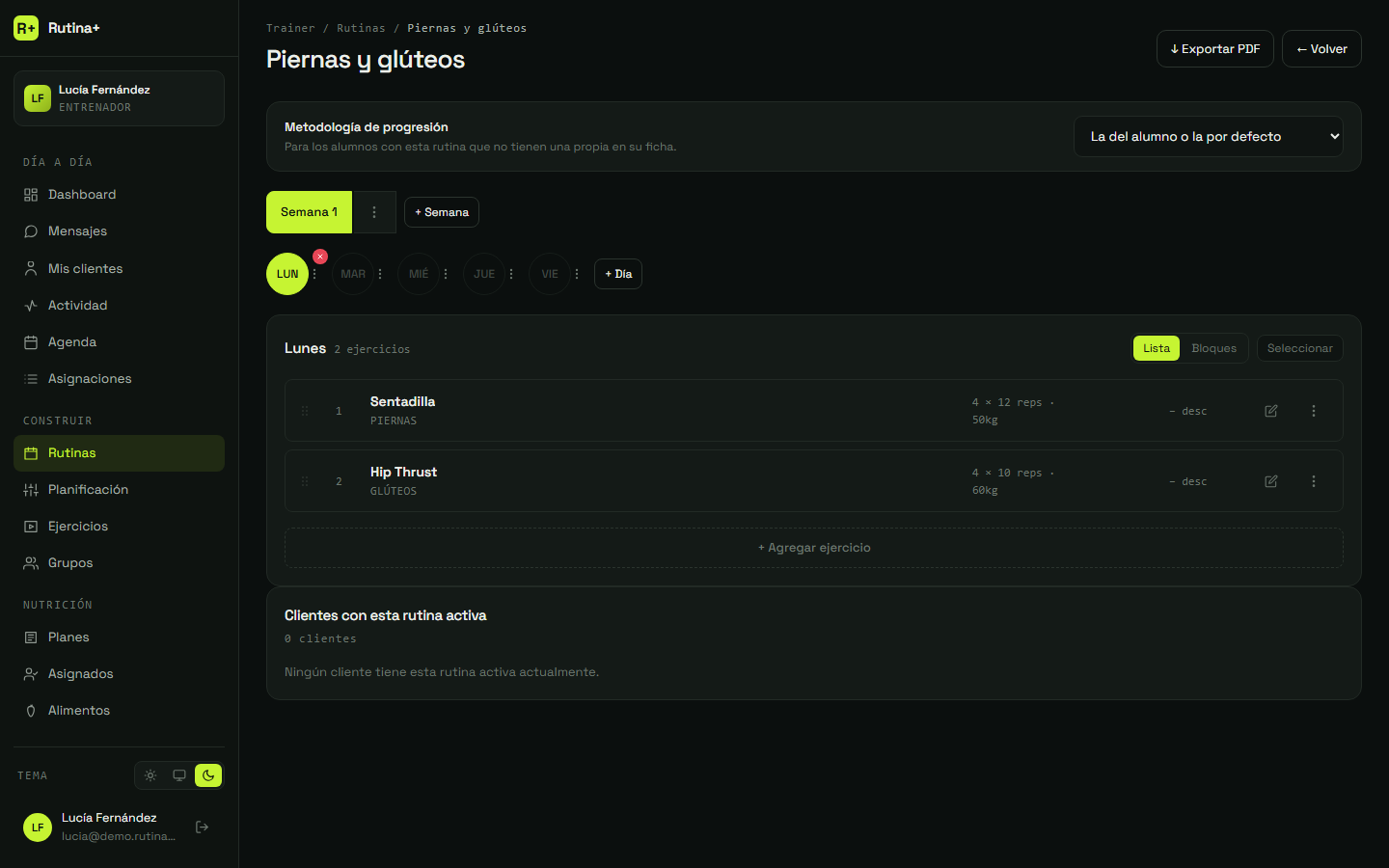This screenshot has width=1389, height=868.
Task: Click the logout icon beside Lucía Fernández
Action: click(202, 827)
